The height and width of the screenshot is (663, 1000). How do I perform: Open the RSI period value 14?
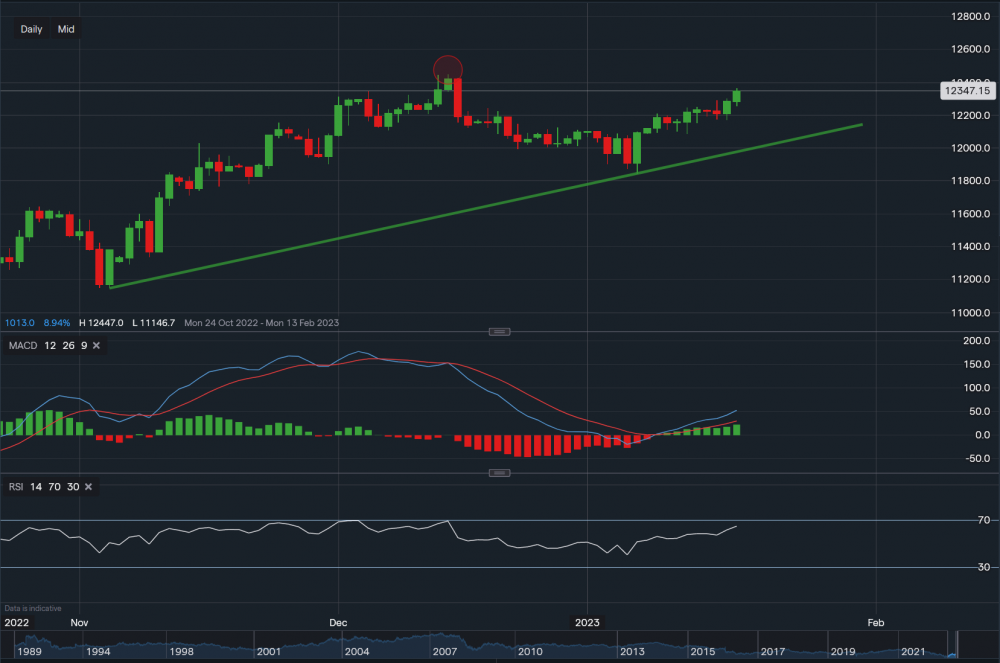pos(35,486)
